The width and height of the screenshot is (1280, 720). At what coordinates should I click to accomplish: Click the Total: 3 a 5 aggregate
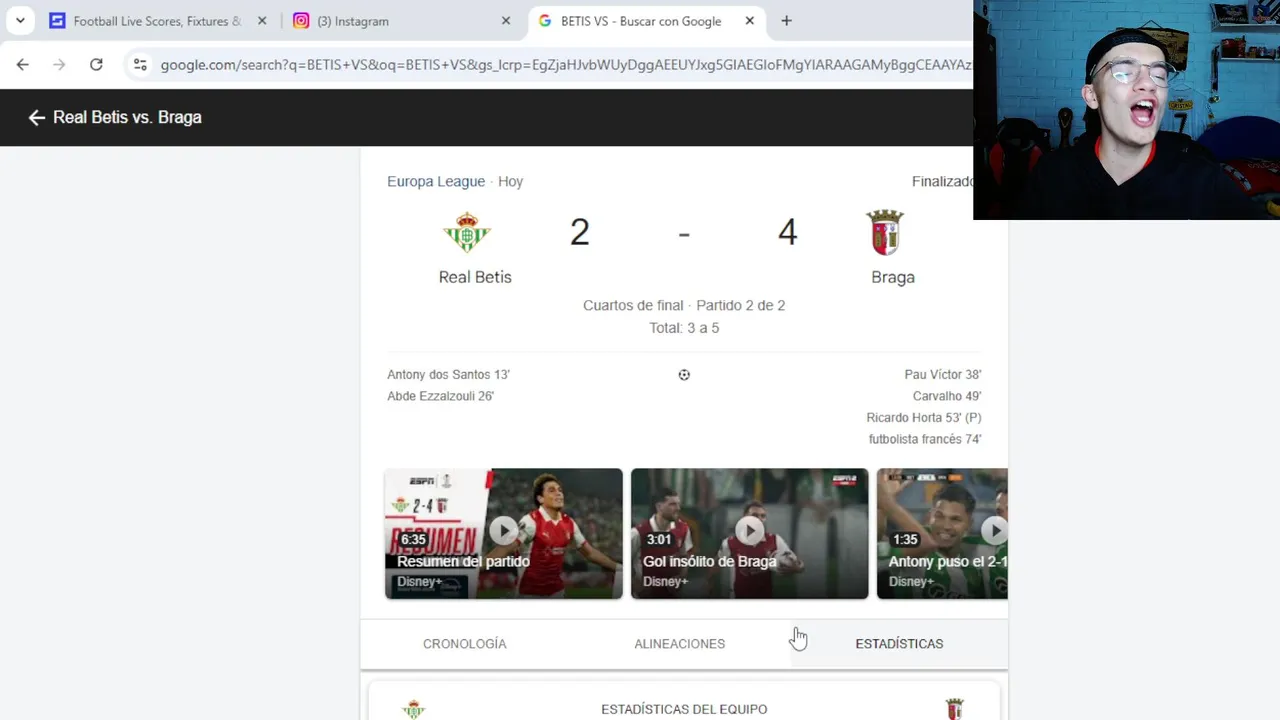[684, 328]
